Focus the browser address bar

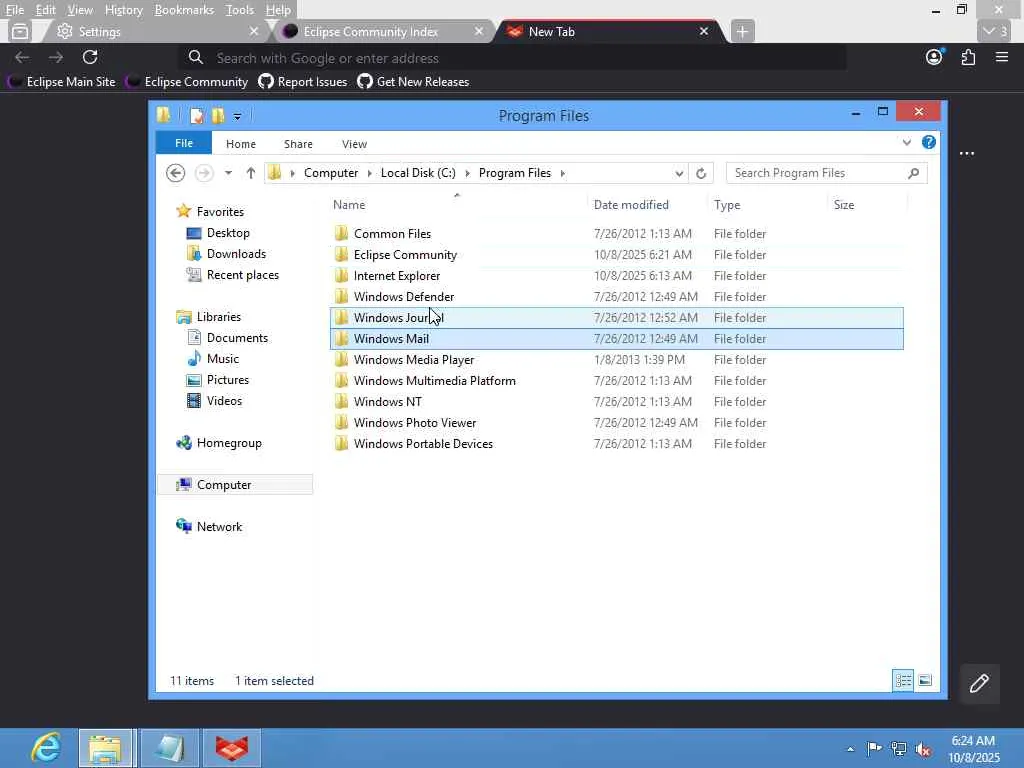(513, 57)
